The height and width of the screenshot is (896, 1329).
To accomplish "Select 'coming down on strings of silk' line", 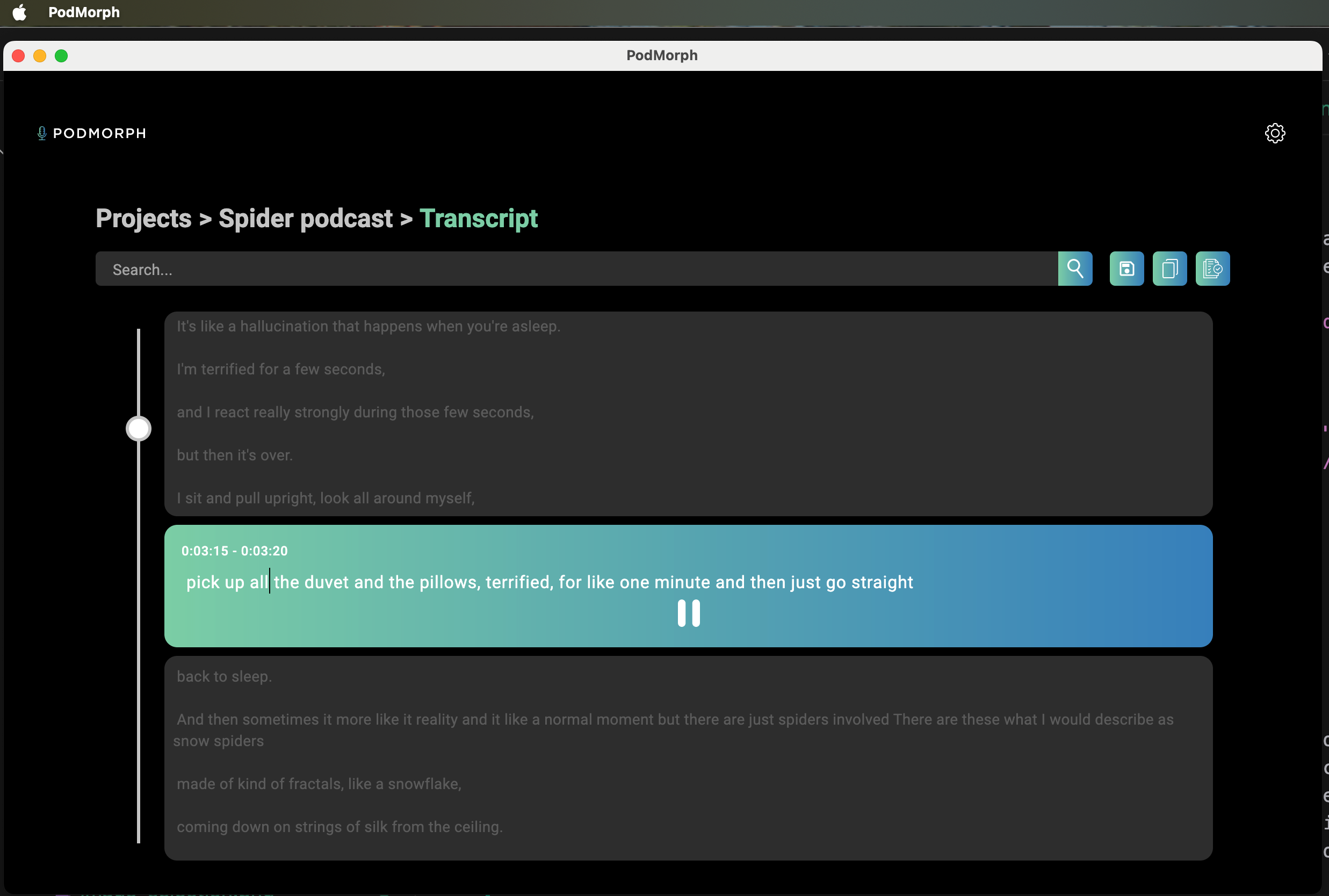I will click(x=340, y=827).
